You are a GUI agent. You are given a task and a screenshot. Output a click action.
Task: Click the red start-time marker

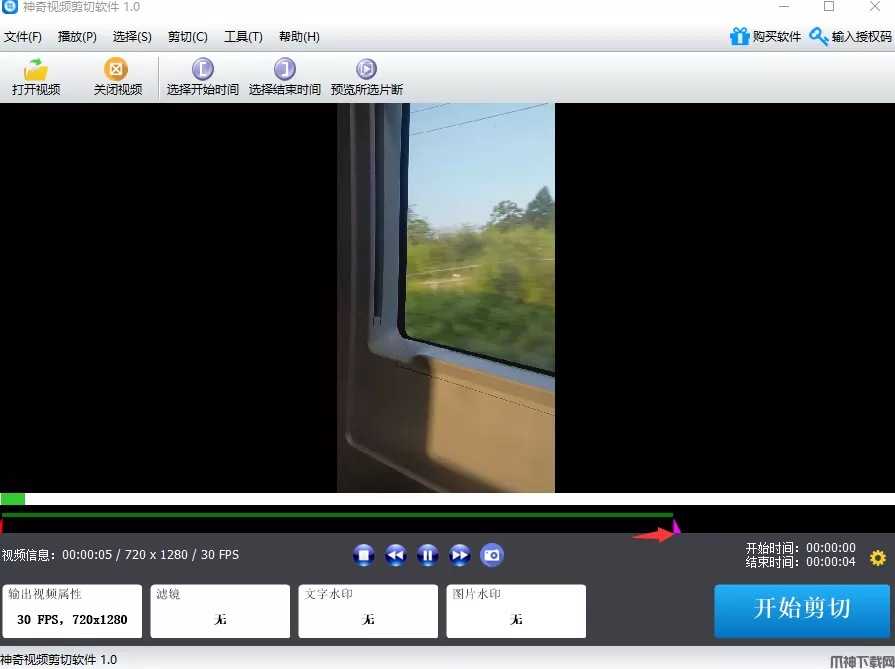2,526
